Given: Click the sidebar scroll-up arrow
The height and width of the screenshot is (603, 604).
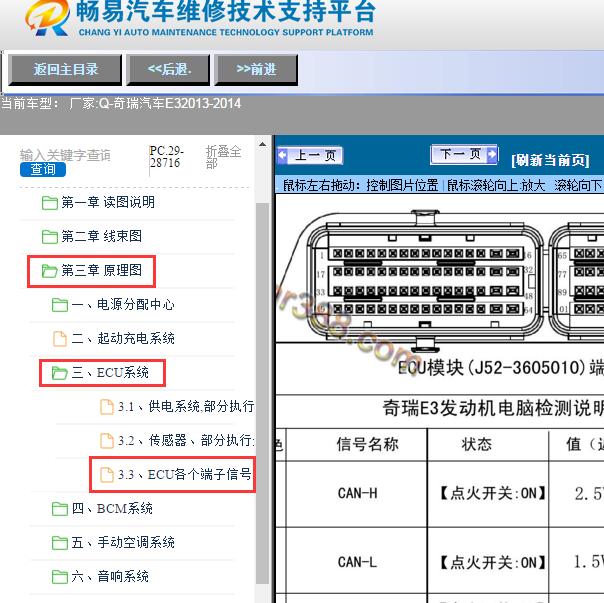Looking at the screenshot, I should point(262,145).
